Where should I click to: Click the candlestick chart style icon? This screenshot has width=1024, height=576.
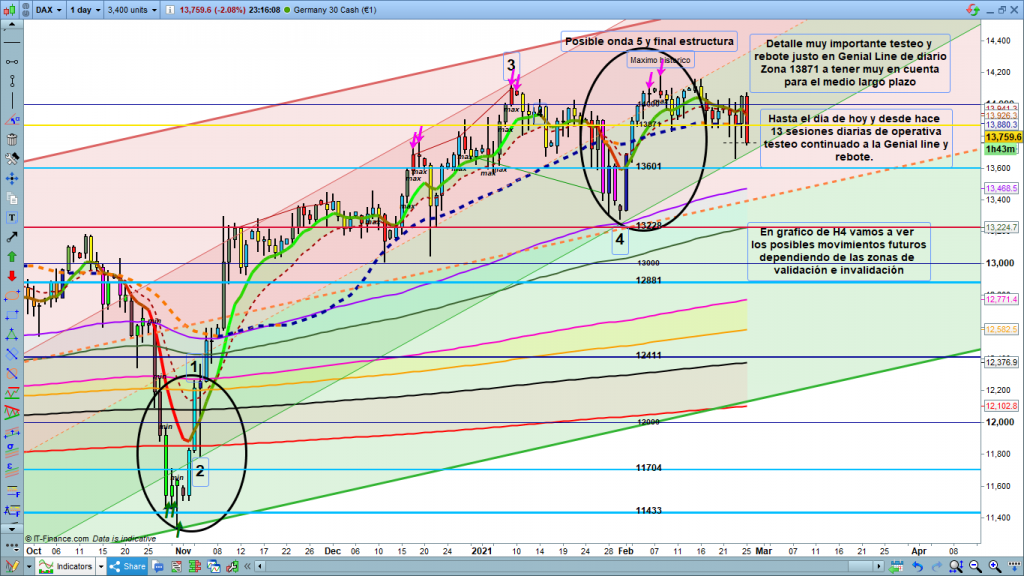[11, 9]
